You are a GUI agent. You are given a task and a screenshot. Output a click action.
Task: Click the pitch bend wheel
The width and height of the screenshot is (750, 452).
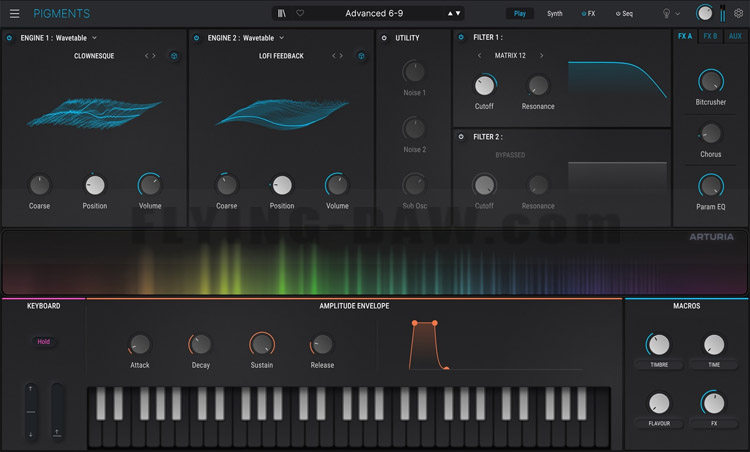pyautogui.click(x=31, y=411)
